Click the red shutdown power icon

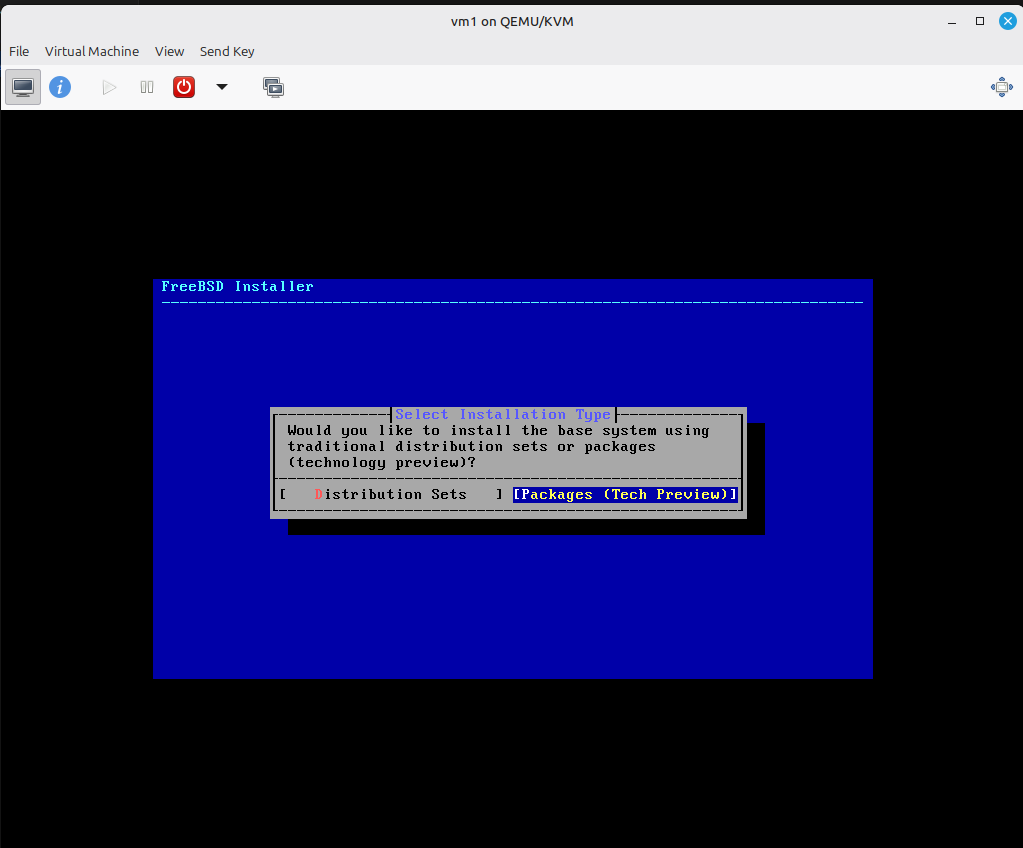(x=184, y=87)
